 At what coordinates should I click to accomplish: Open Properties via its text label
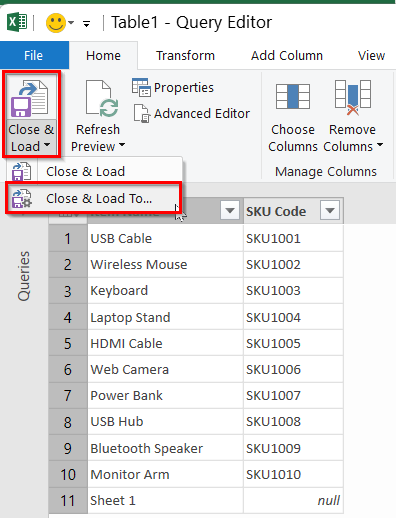(x=184, y=88)
